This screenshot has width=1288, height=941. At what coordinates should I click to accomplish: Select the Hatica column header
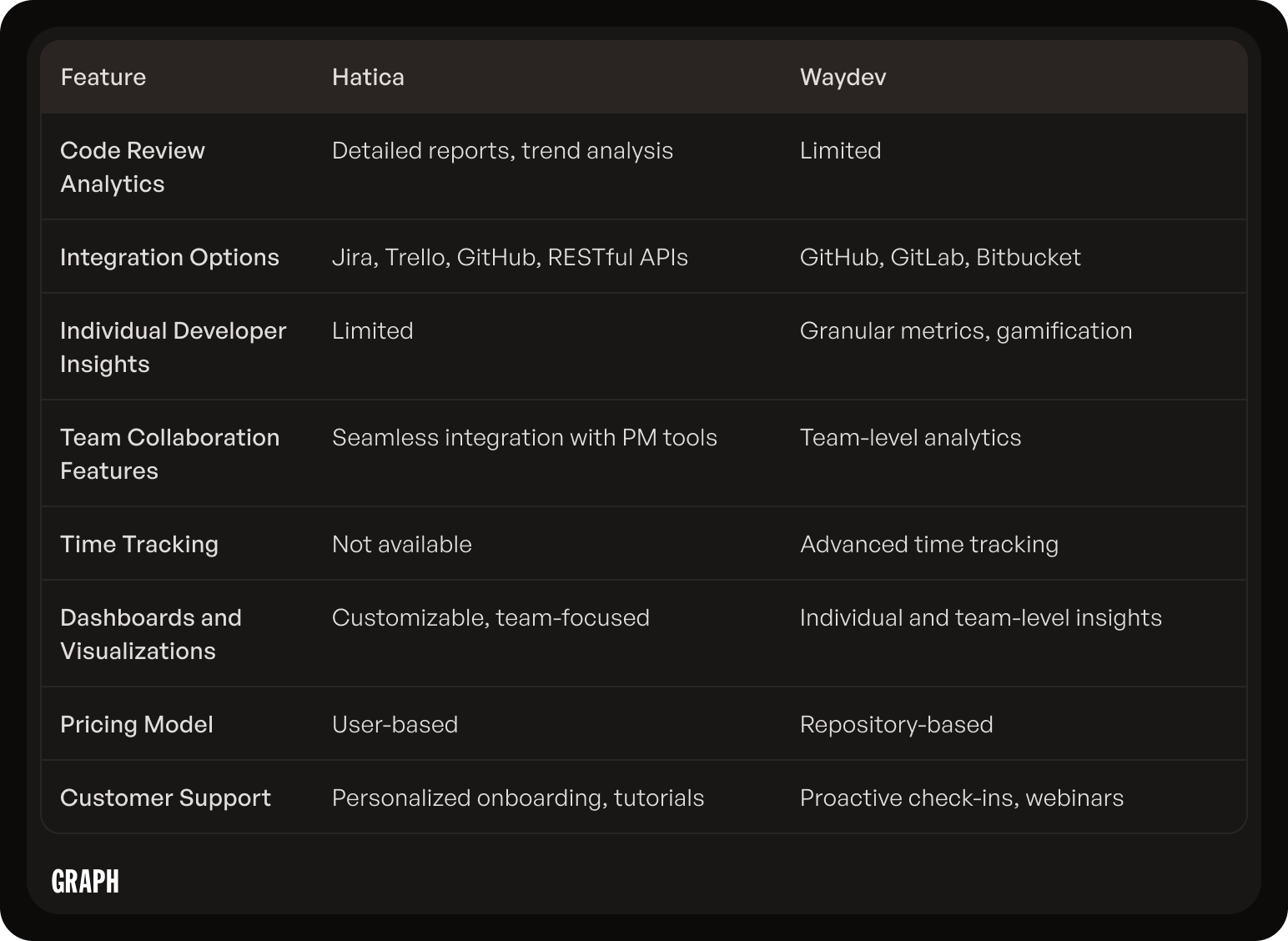[368, 77]
